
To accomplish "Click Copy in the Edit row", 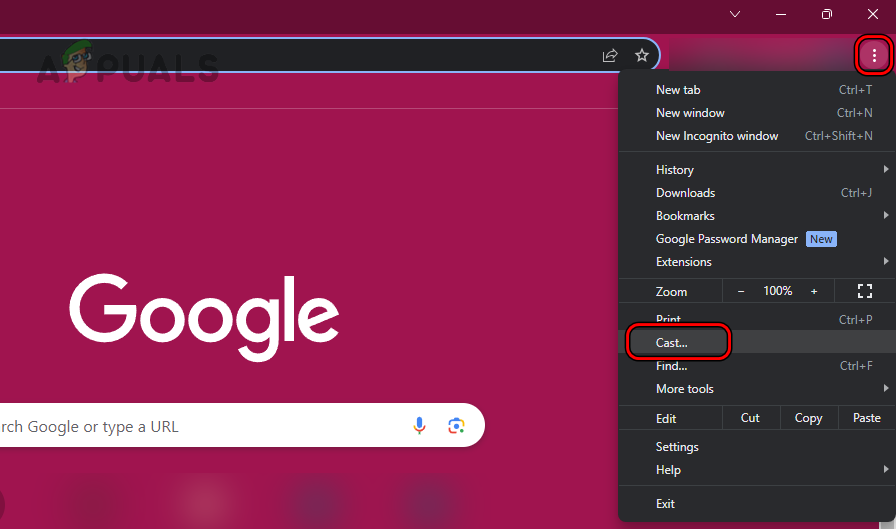I will tap(809, 418).
